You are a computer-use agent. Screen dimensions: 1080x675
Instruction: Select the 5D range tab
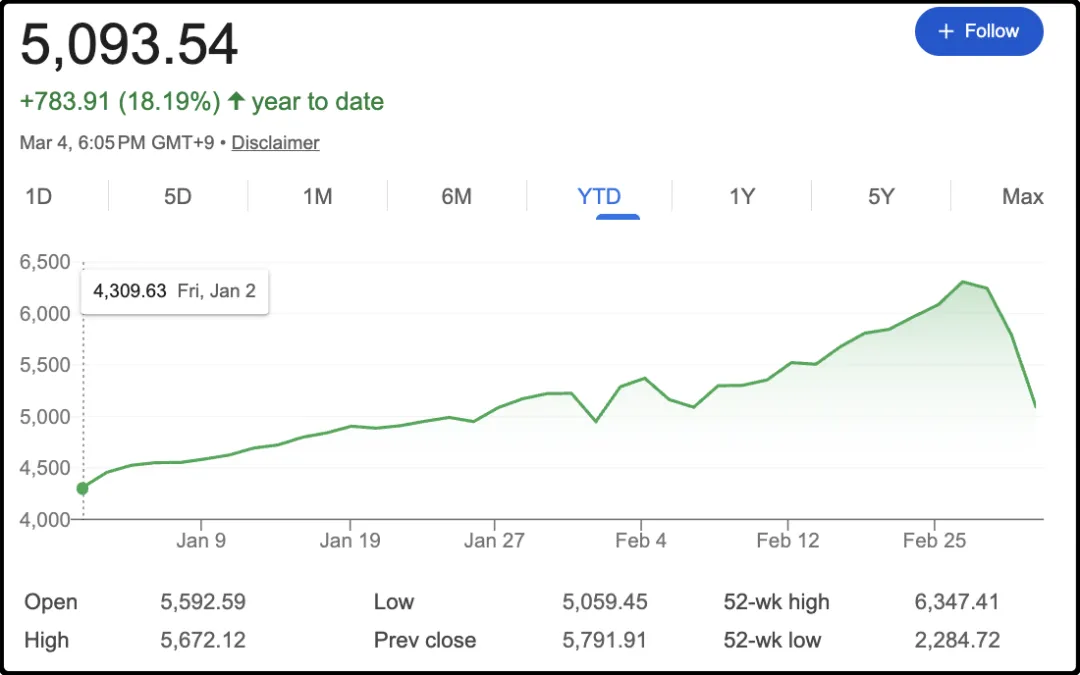[177, 196]
